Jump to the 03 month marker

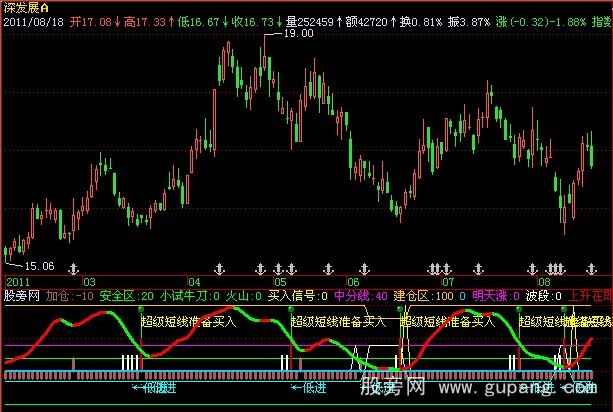[x=89, y=282]
